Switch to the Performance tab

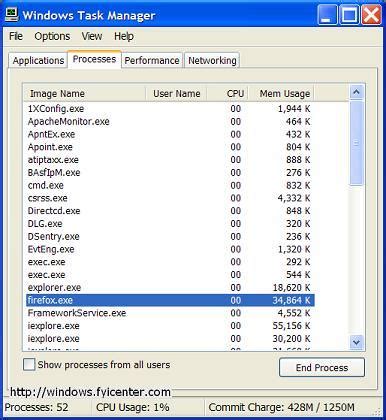152,60
